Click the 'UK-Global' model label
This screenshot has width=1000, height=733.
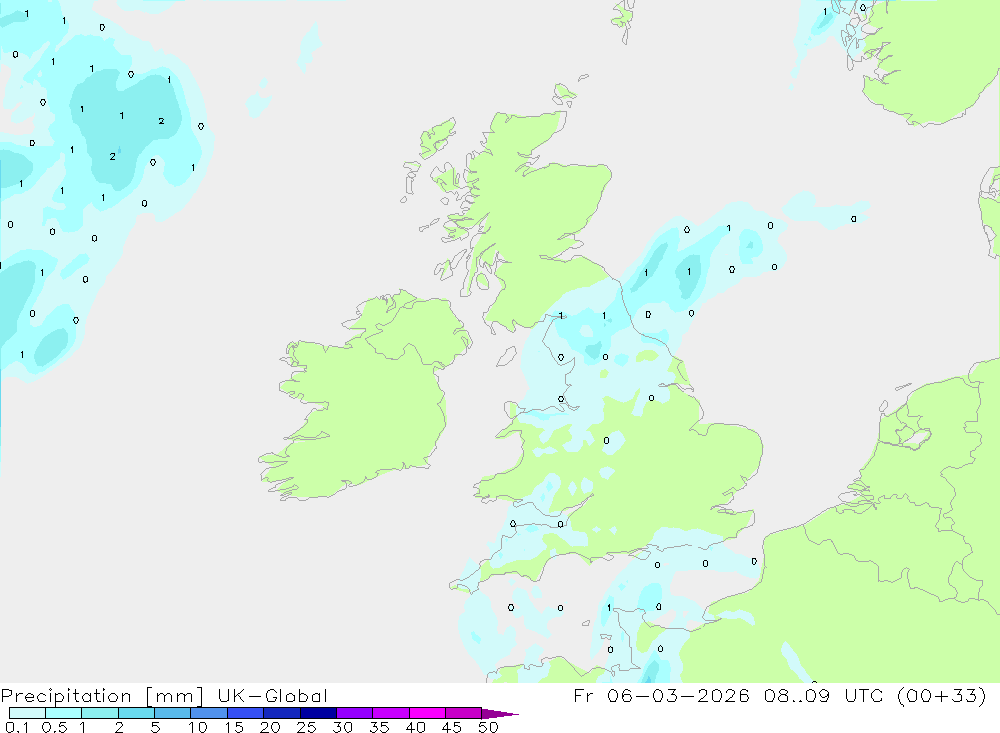[x=272, y=696]
